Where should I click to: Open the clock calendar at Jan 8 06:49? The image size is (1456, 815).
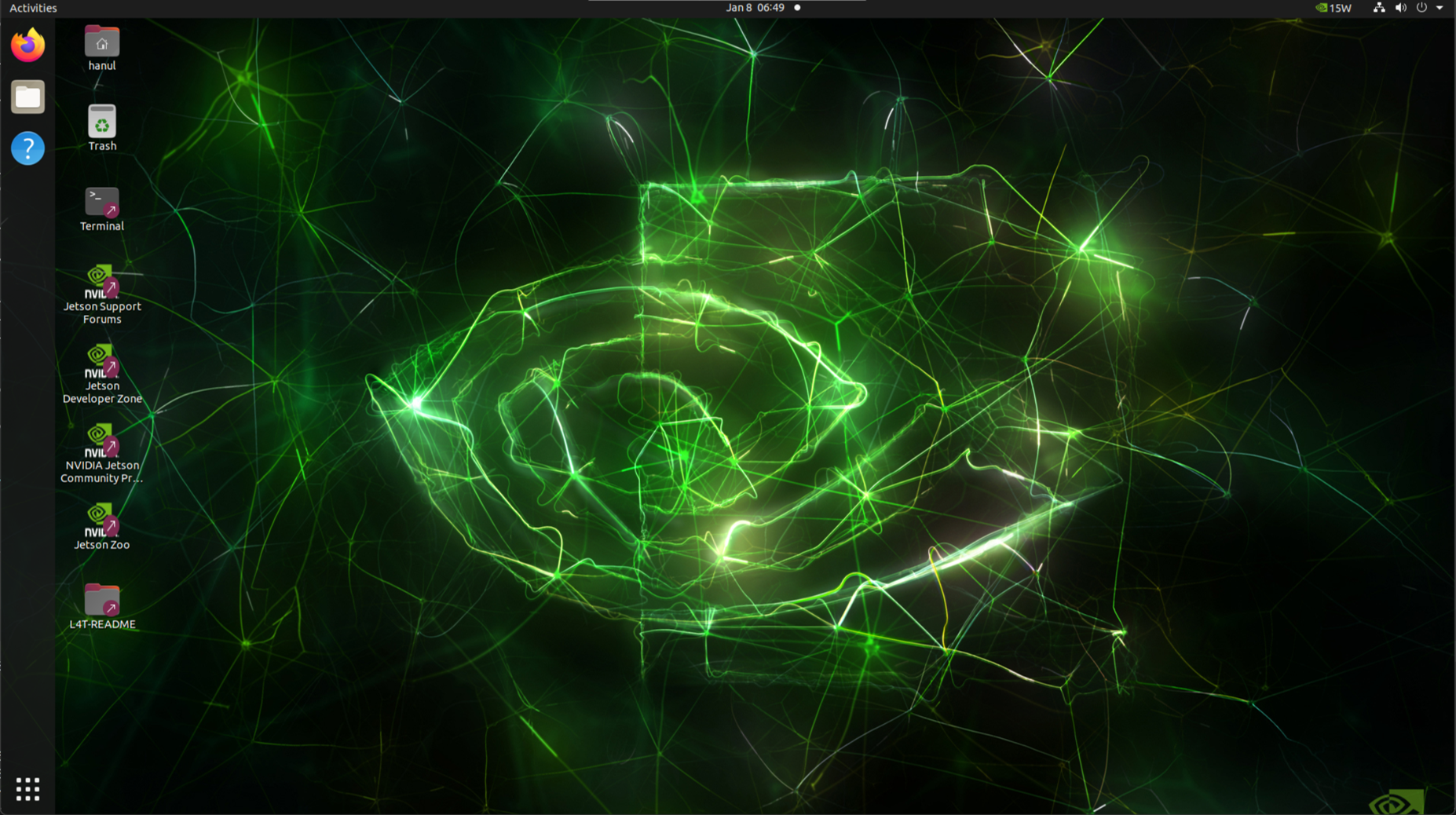tap(755, 8)
